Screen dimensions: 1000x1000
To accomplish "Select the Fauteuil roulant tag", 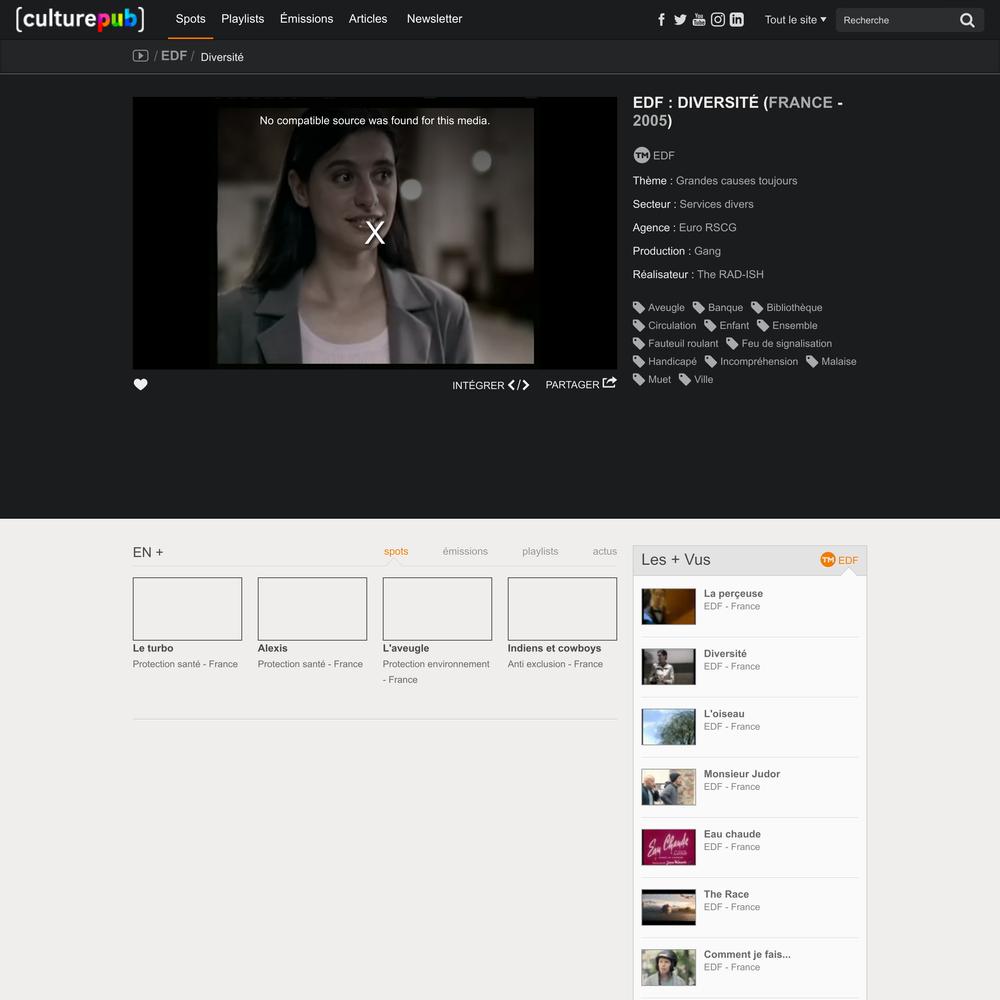I will point(675,343).
